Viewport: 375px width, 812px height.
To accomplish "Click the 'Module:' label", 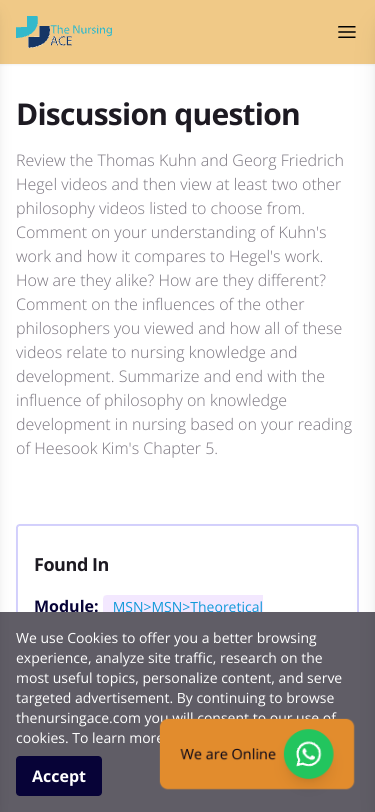I will 66,606.
